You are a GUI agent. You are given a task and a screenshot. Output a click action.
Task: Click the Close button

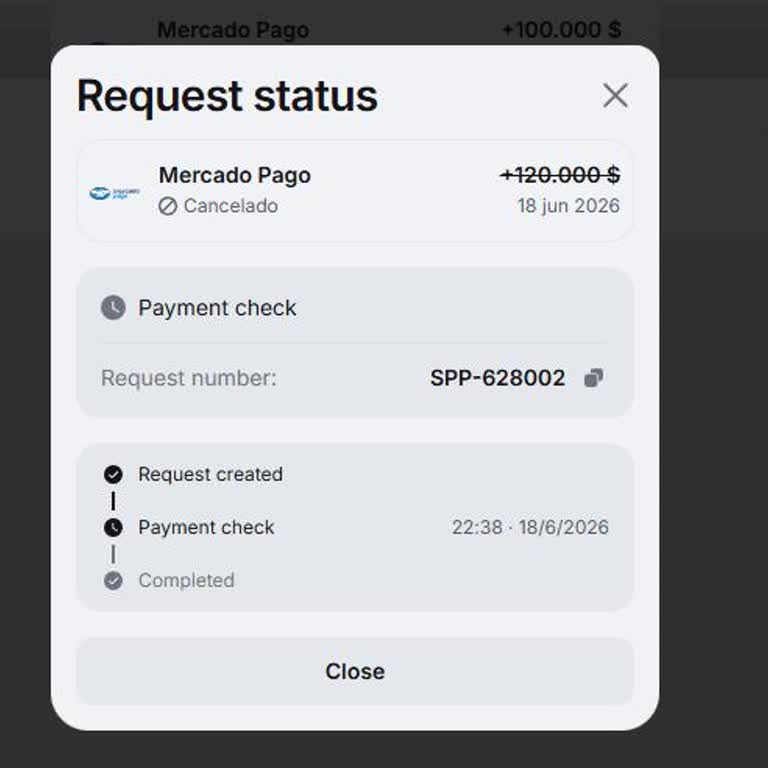355,671
